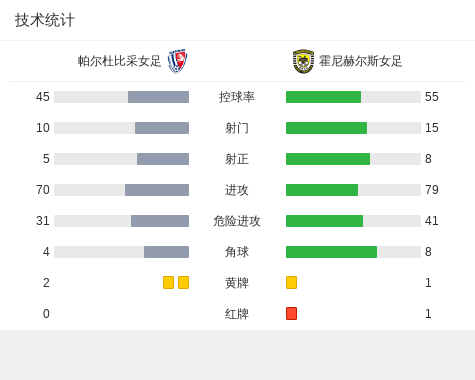Click the green 角球 bar showing 8
The image size is (475, 380).
pyautogui.click(x=331, y=252)
